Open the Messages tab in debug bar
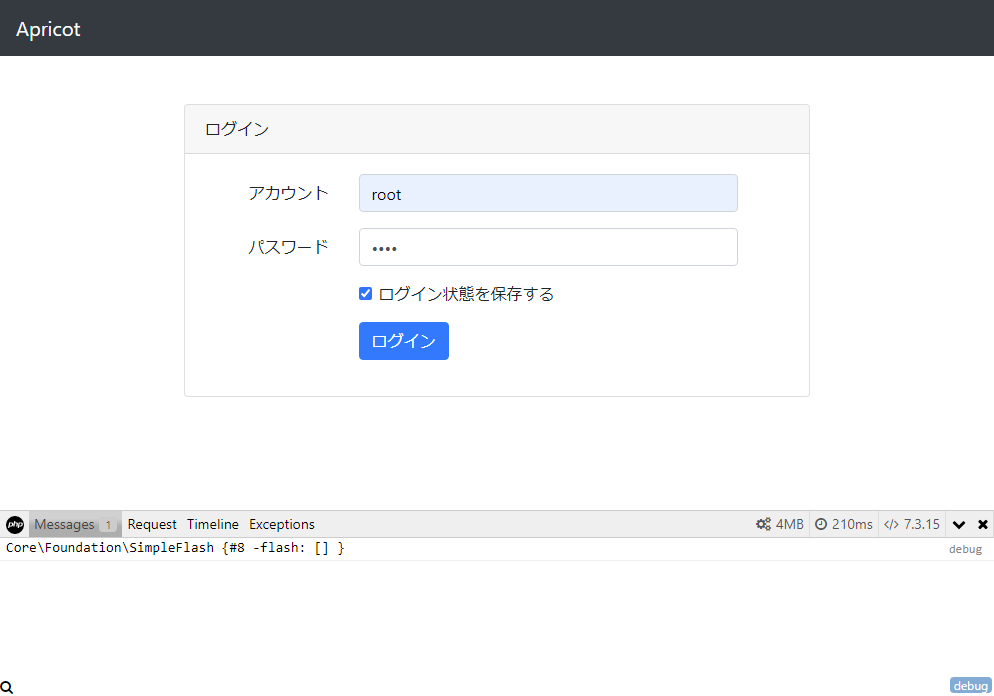Image resolution: width=994 pixels, height=696 pixels. (64, 525)
